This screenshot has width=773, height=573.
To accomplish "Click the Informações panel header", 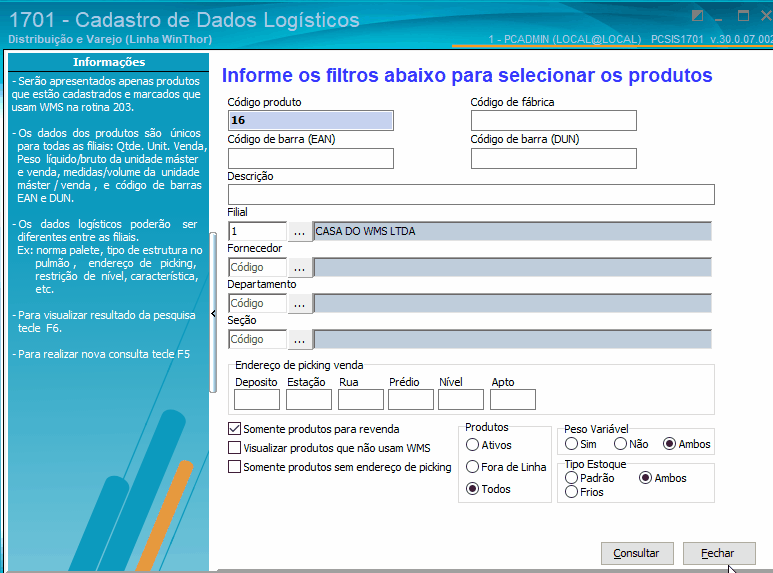I will (108, 62).
